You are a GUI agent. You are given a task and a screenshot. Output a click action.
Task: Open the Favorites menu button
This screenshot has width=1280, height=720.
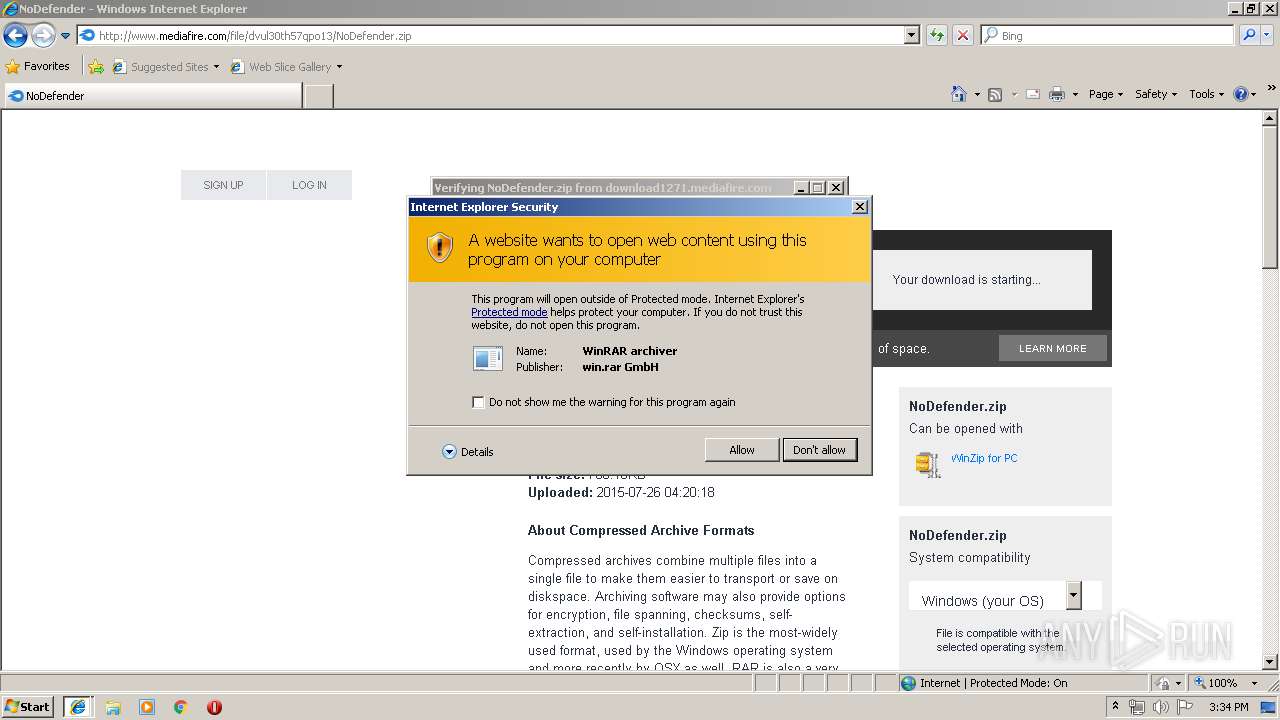pos(38,67)
